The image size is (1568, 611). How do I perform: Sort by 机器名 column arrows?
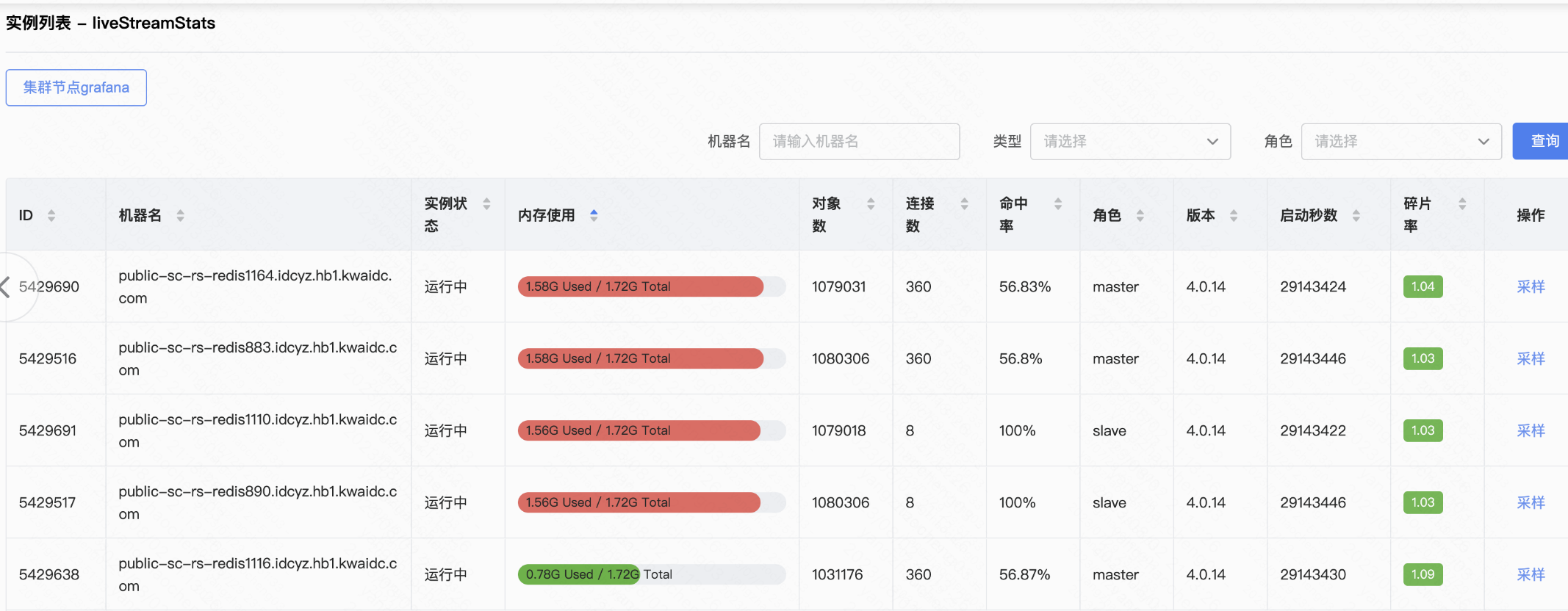[180, 215]
